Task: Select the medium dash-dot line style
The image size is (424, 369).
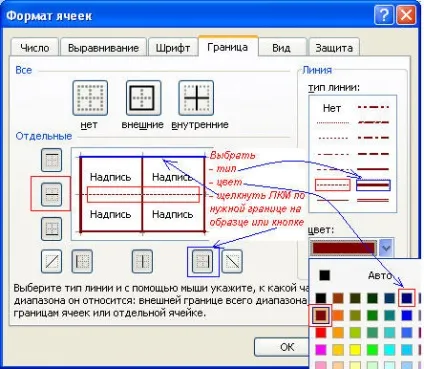Action: (x=373, y=138)
